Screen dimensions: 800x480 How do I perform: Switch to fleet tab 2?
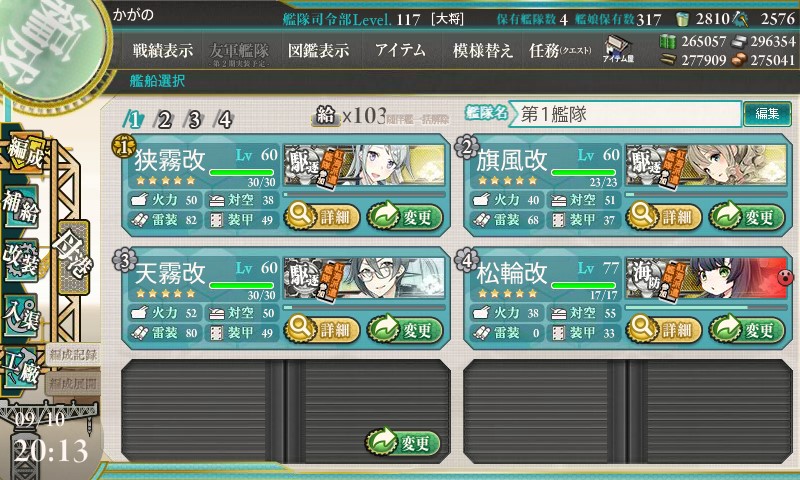click(164, 120)
